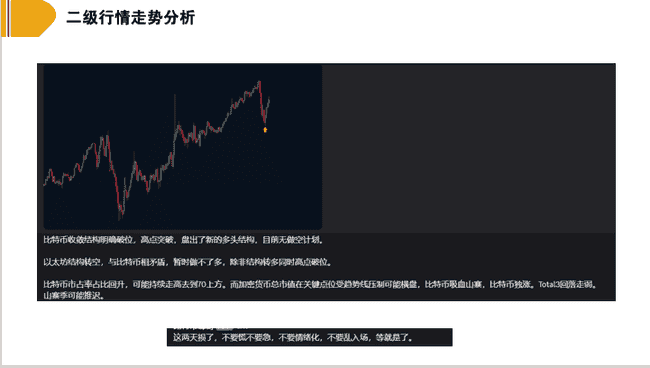650x368 pixels.
Task: Select paragraph starting 比特币市占率占比回升
Action: 320,290
